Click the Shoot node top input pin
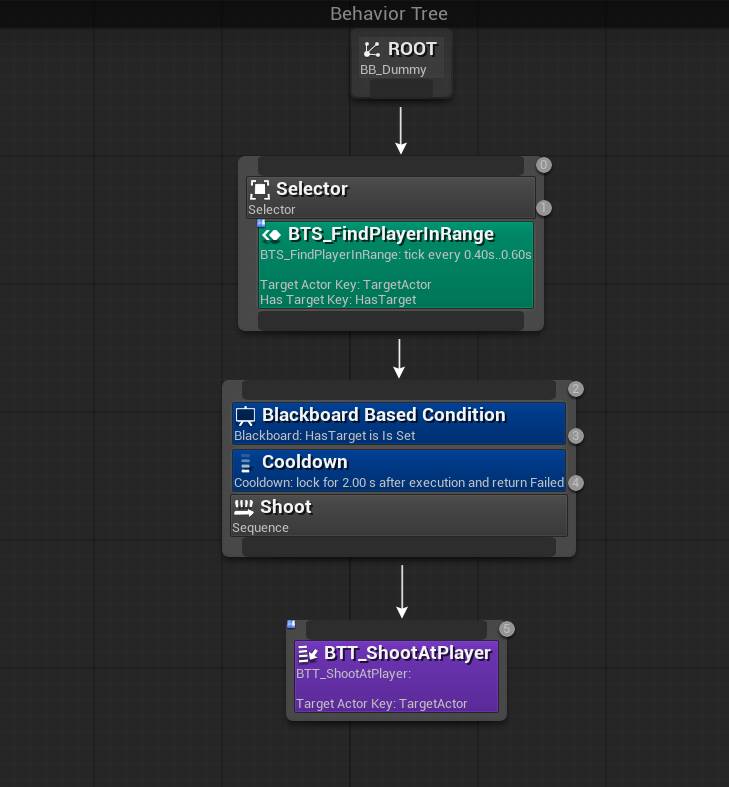 pyautogui.click(x=399, y=389)
